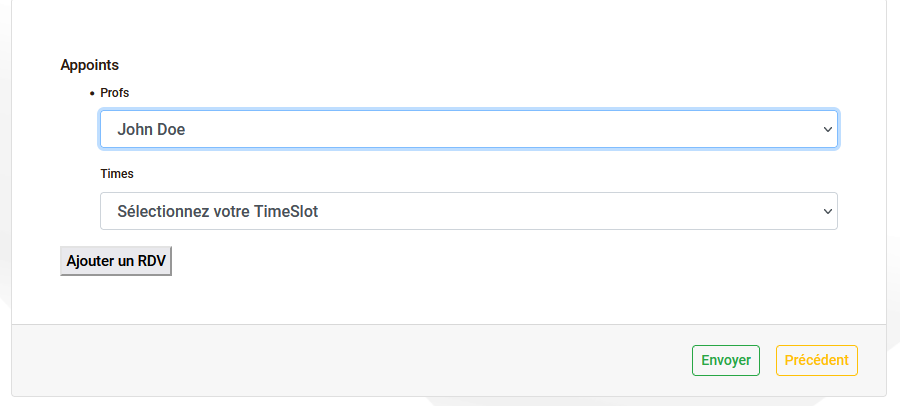The image size is (900, 406).
Task: Click the Appoints section heading
Action: click(x=90, y=65)
